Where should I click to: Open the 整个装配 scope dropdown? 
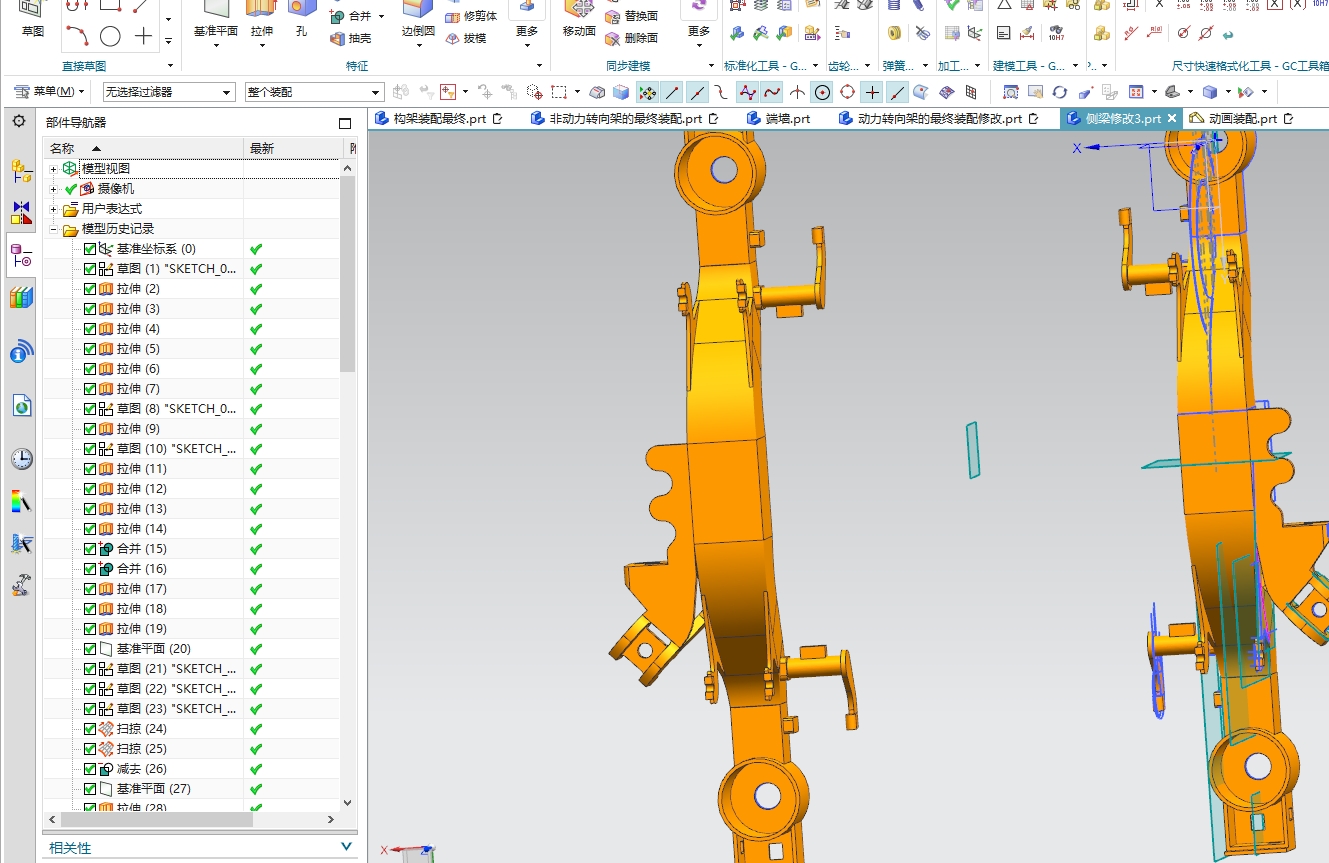[314, 92]
